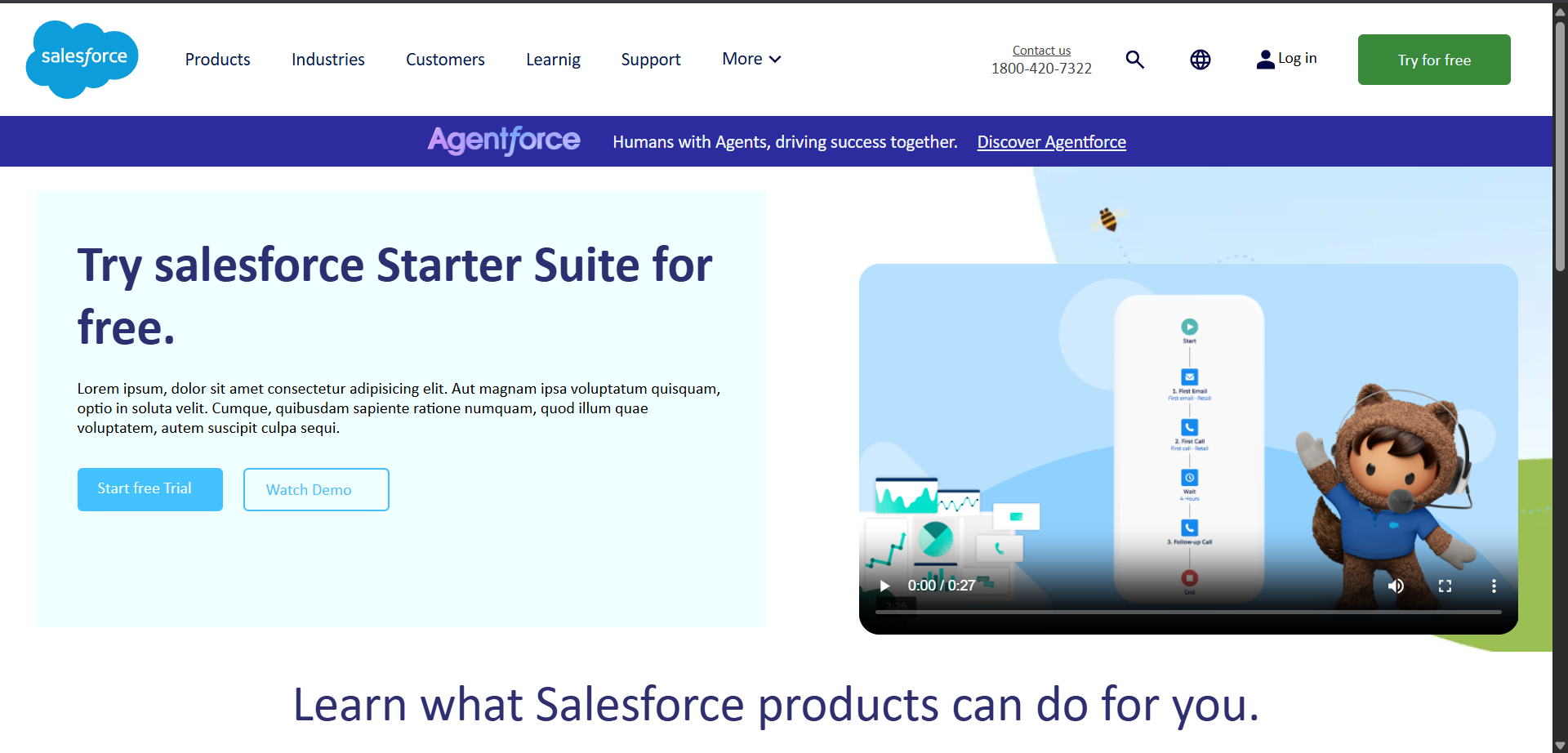Click the page scroll down arrow
The image size is (1568, 753).
[1560, 745]
